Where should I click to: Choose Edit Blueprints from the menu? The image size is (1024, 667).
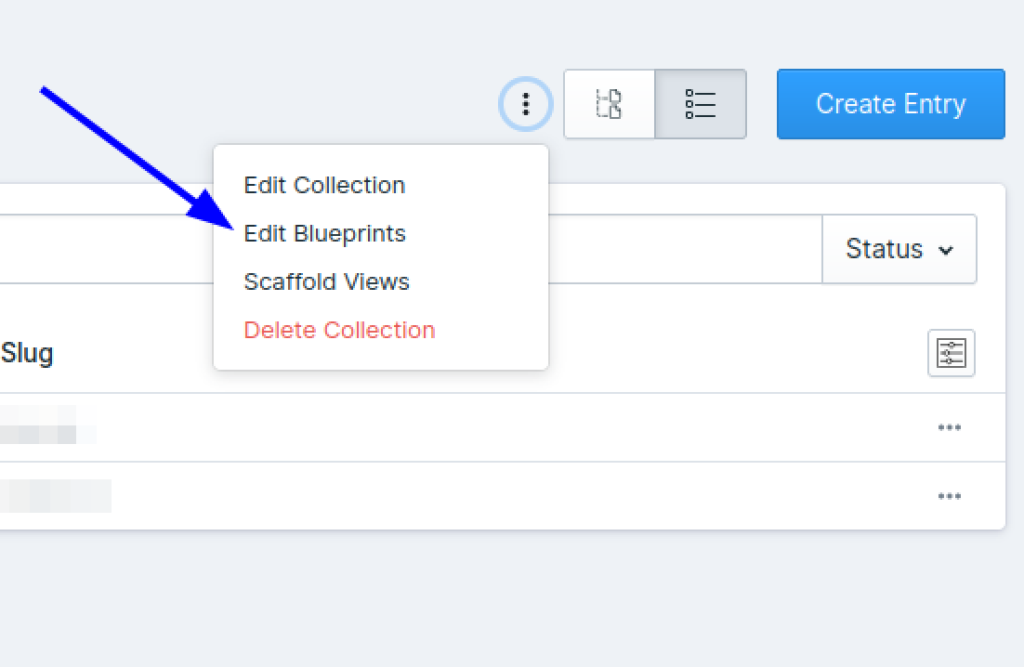[325, 233]
